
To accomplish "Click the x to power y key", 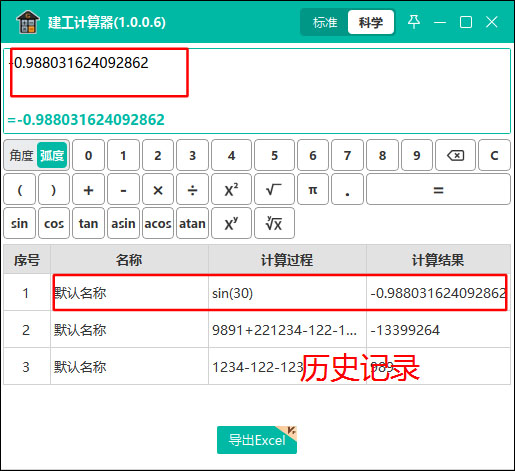I will 231,223.
